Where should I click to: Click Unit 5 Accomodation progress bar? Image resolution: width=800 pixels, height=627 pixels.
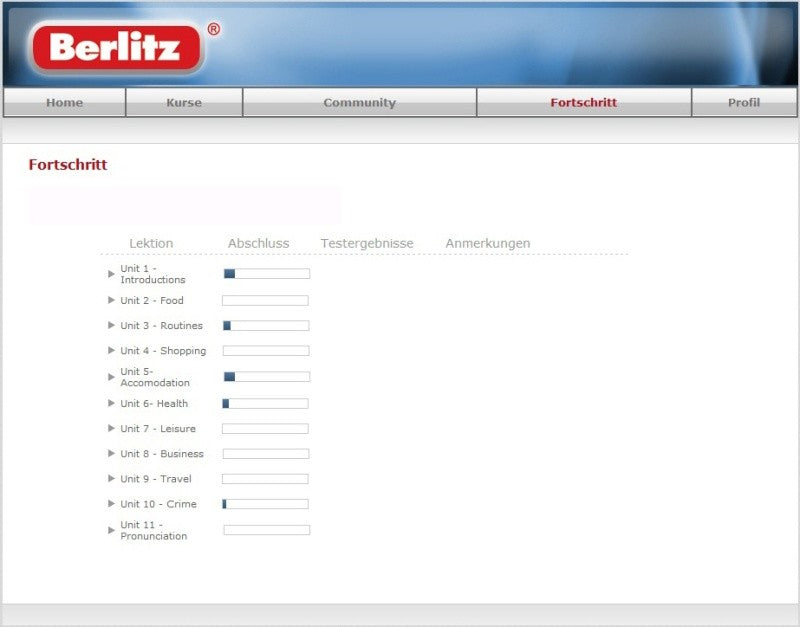267,377
